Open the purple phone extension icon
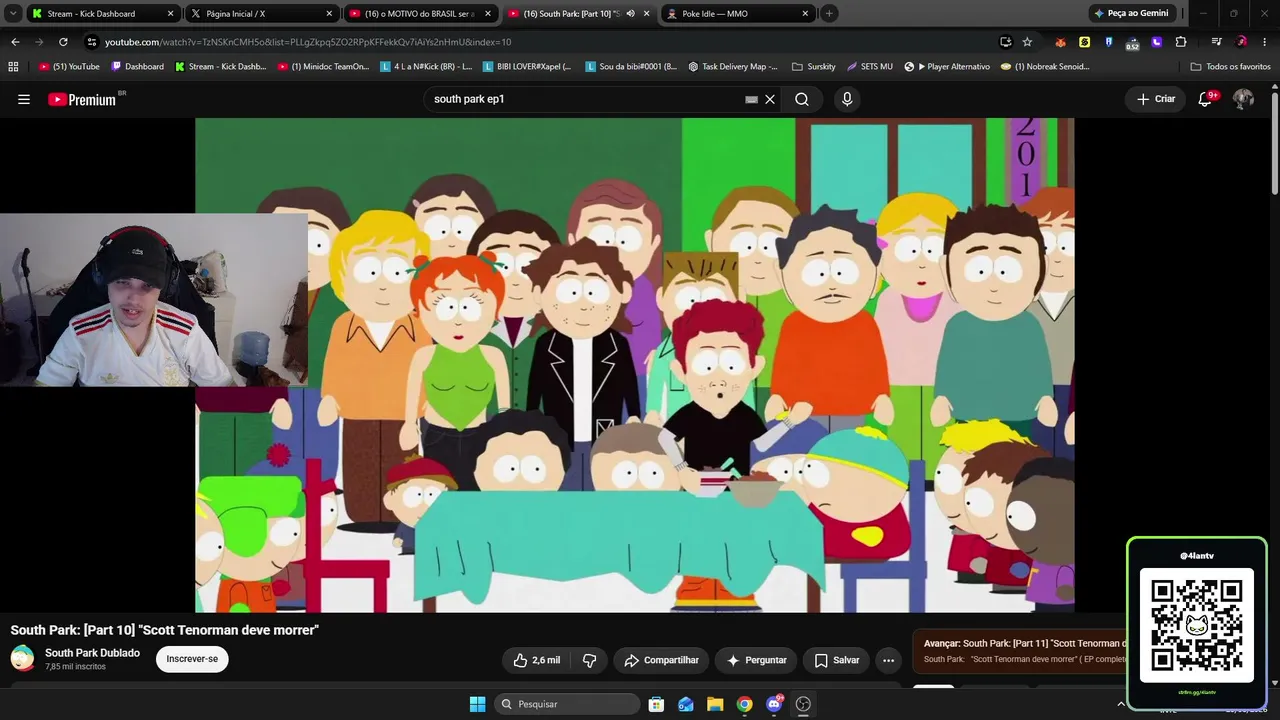This screenshot has height=720, width=1280. coord(1157,42)
